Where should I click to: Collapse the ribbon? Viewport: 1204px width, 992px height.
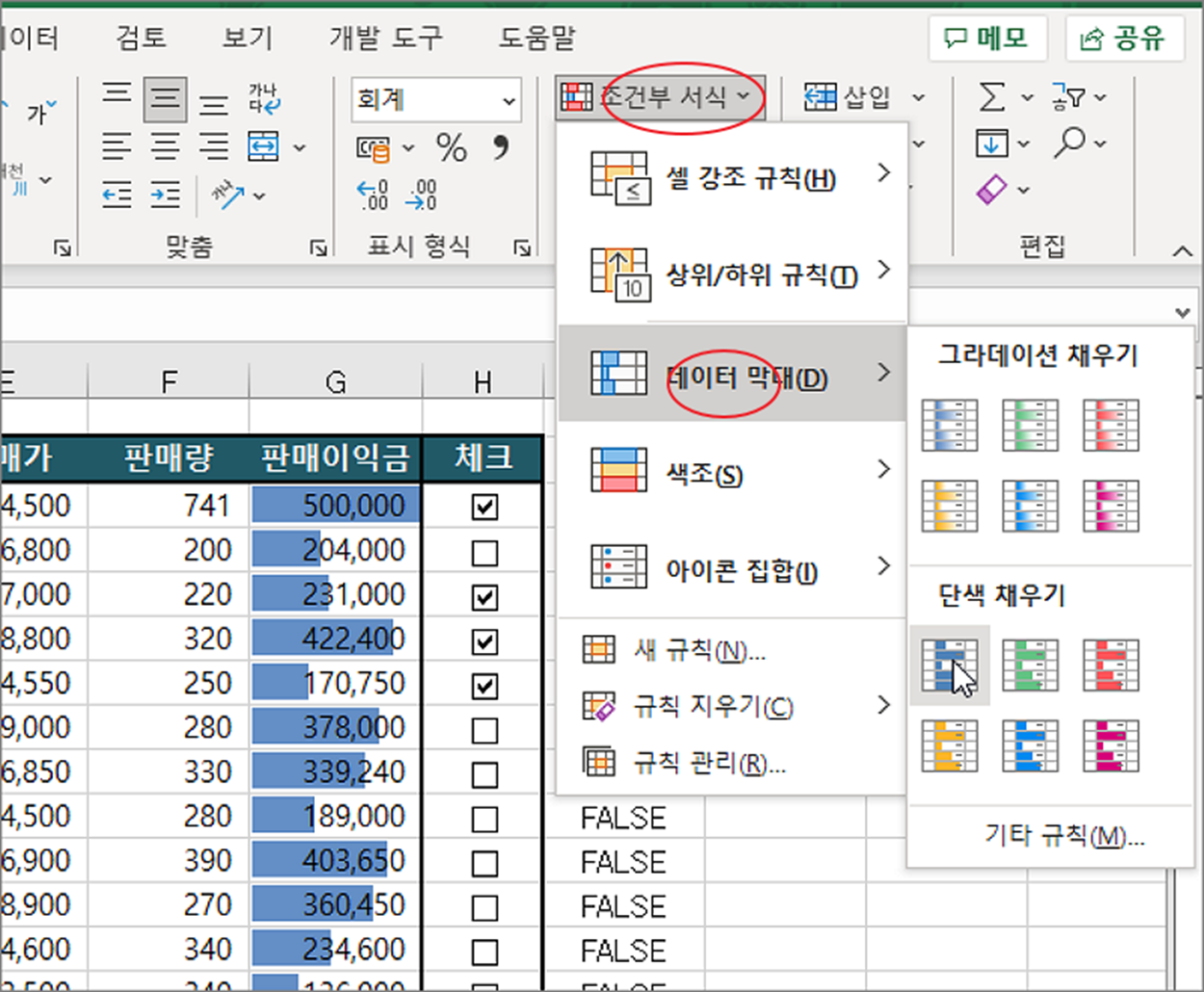pos(1182,251)
